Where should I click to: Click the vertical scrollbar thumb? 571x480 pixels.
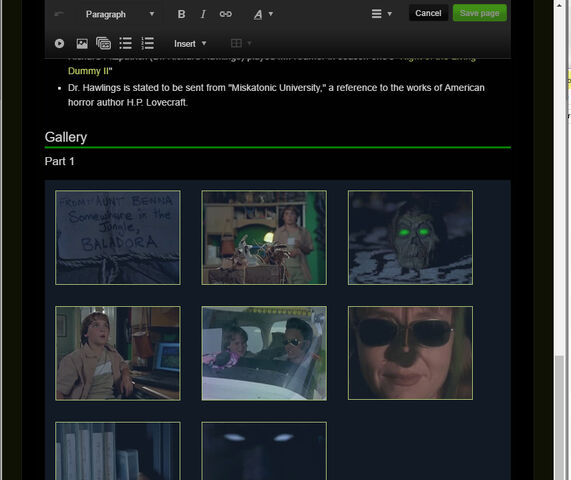click(559, 418)
